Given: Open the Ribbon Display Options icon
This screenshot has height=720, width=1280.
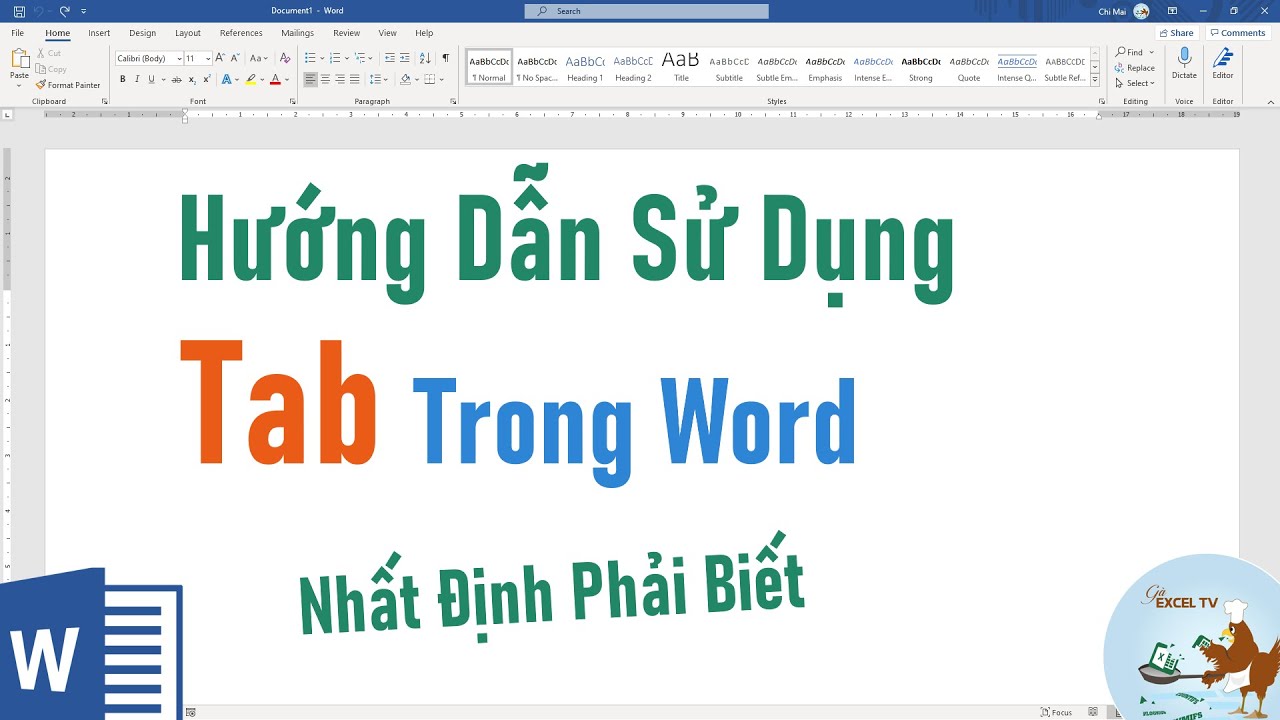Looking at the screenshot, I should pos(1172,11).
